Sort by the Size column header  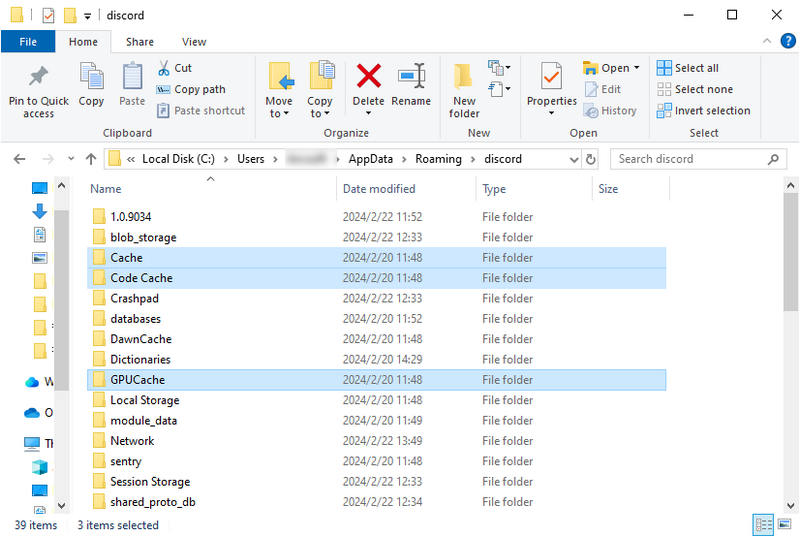tap(608, 189)
